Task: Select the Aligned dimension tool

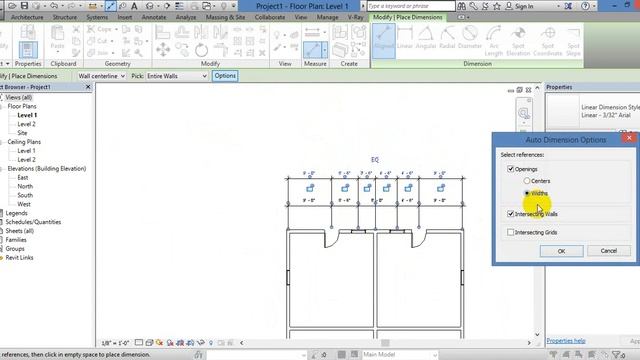Action: click(x=384, y=40)
